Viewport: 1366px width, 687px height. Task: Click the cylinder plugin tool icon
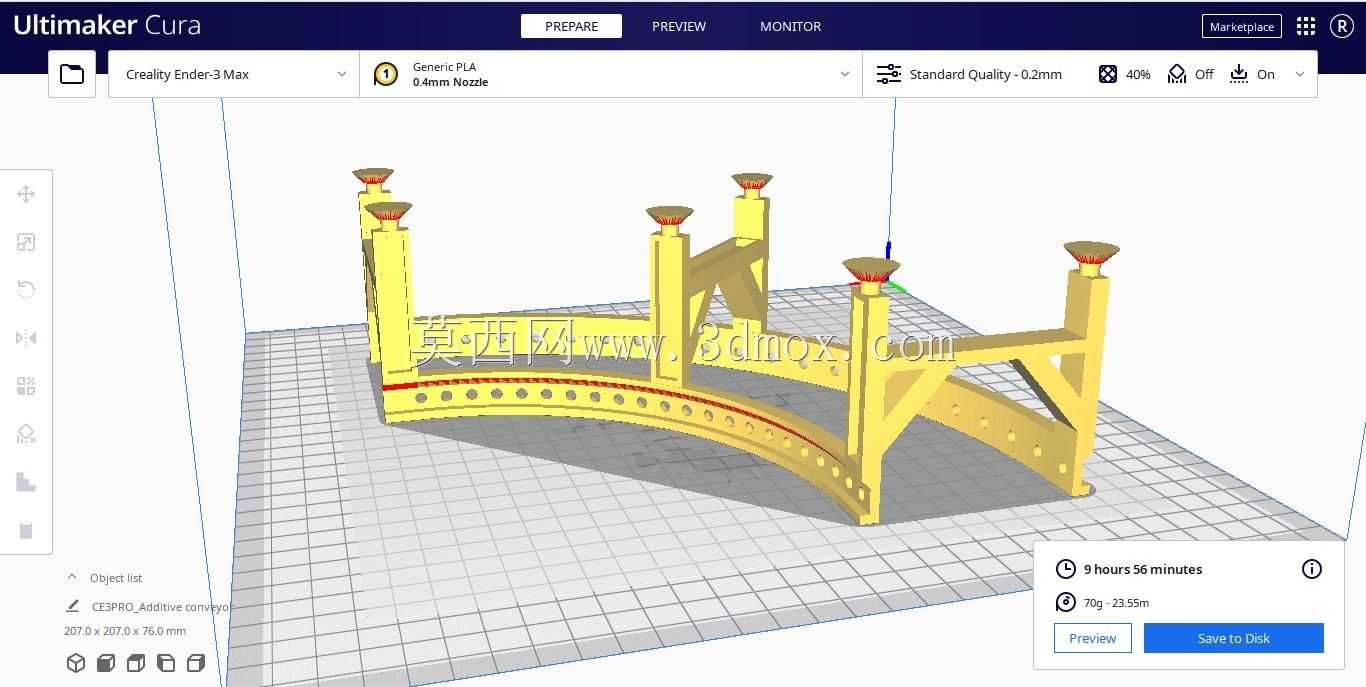[26, 530]
